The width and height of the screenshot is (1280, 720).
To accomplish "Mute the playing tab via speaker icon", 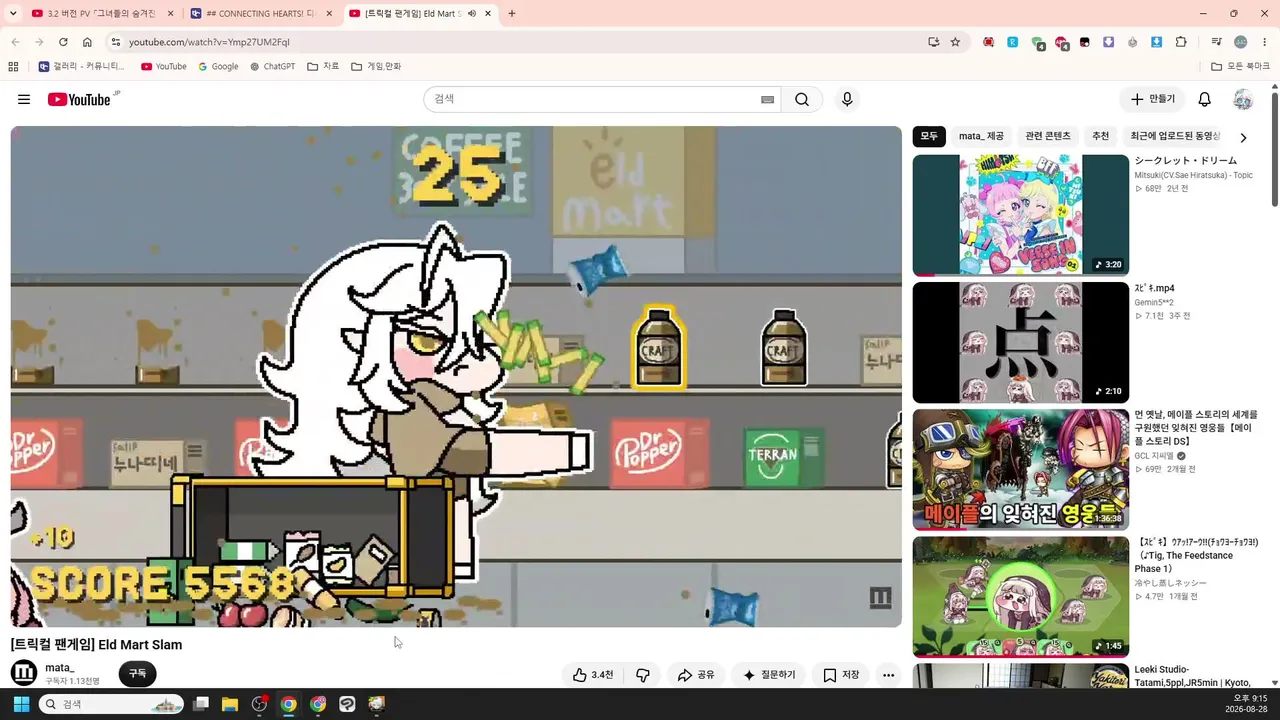I will (471, 14).
